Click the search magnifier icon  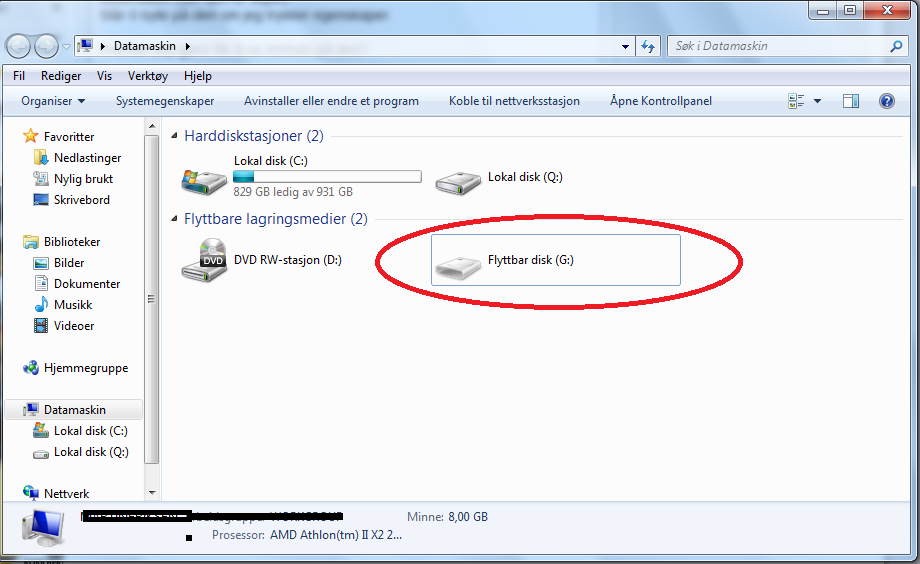(895, 46)
